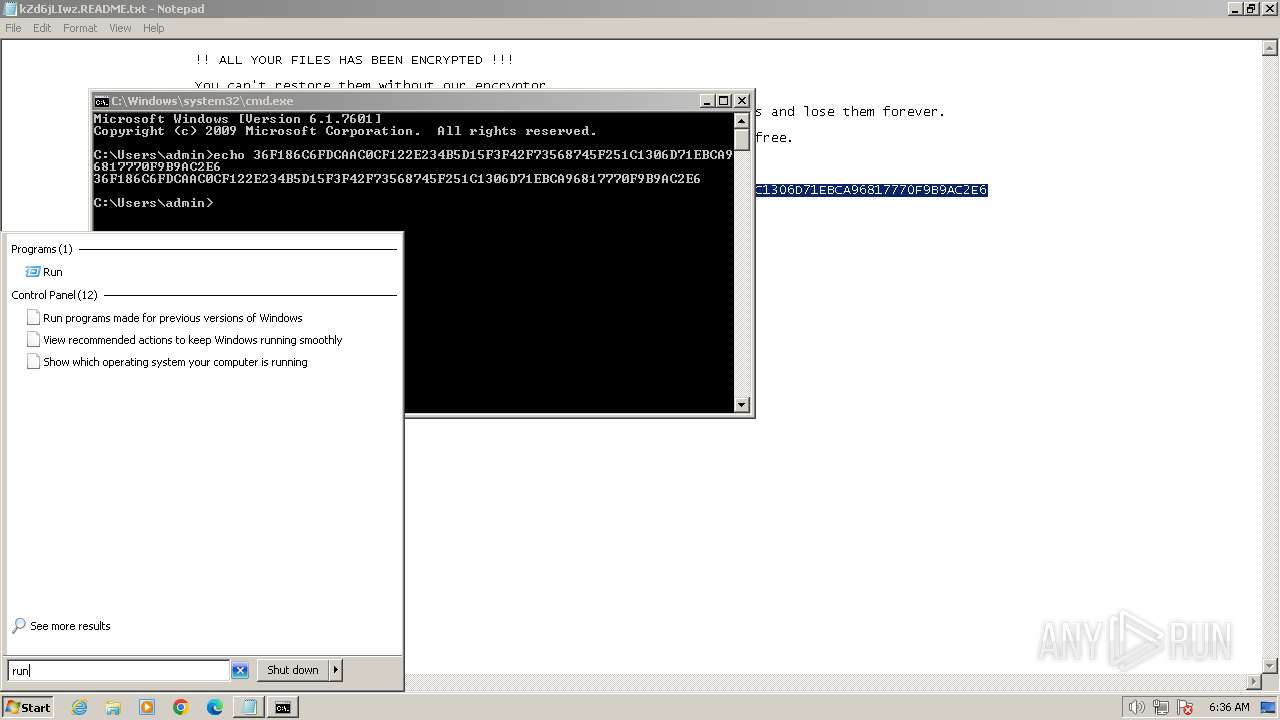Launch Internet Explorer from the taskbar
The height and width of the screenshot is (720, 1280).
point(79,707)
